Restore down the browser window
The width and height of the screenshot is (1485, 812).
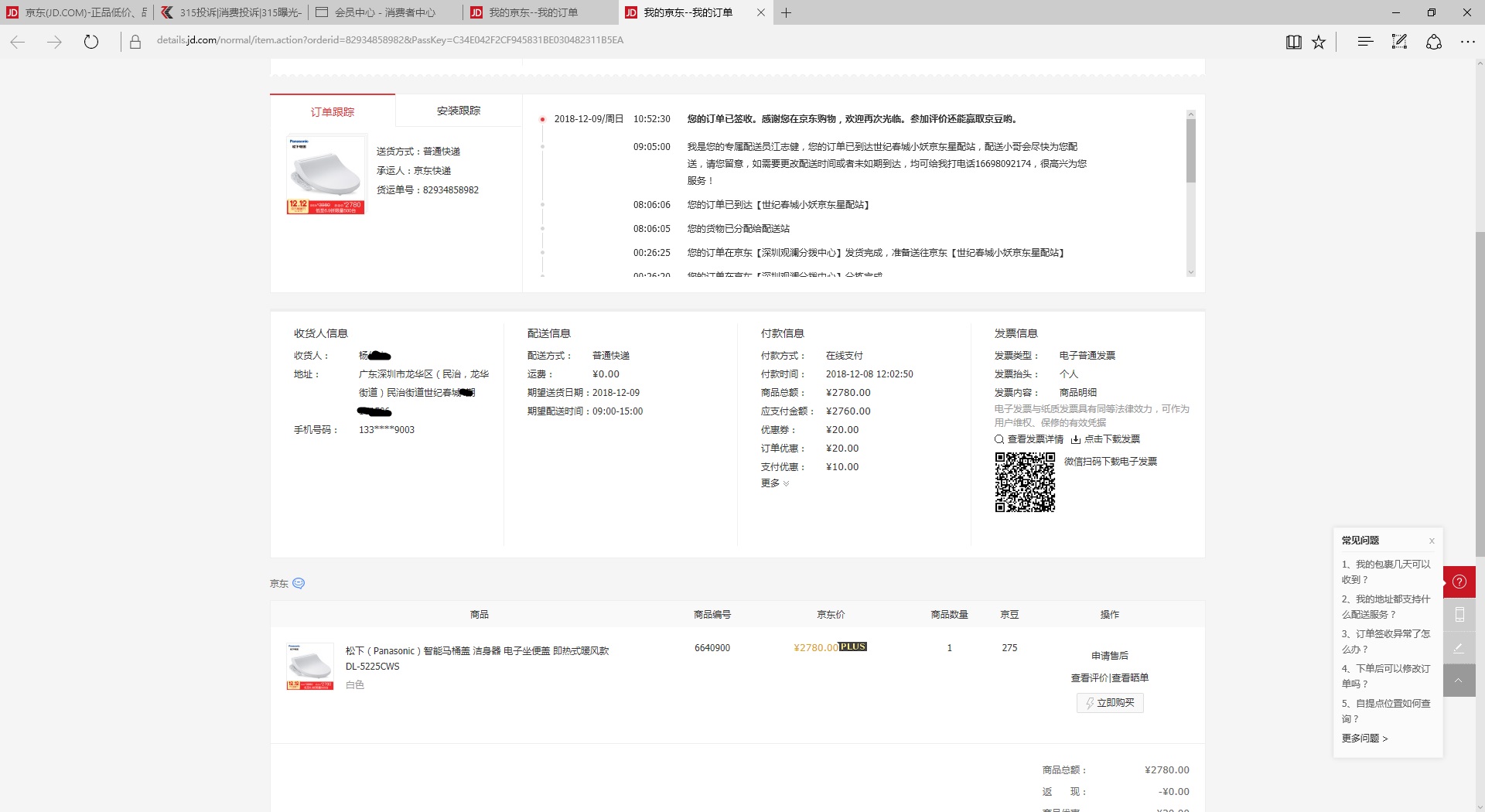(x=1432, y=12)
